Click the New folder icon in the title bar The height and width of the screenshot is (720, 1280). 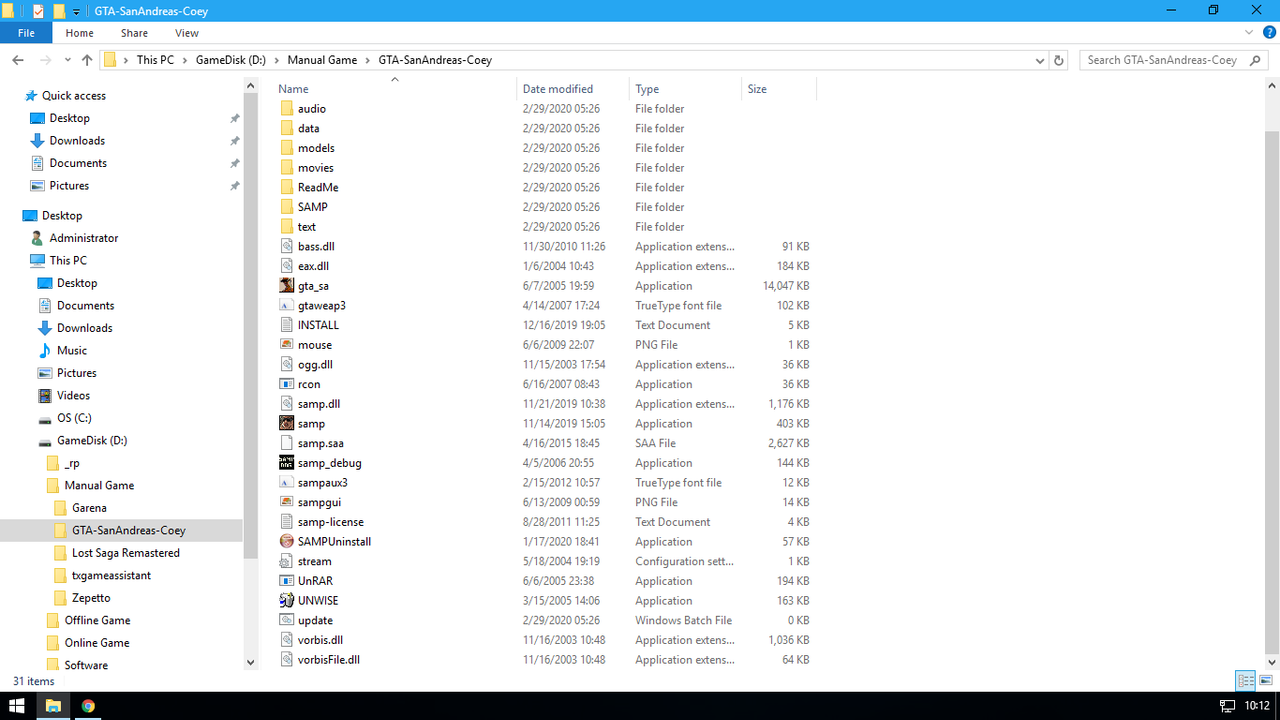pos(59,11)
